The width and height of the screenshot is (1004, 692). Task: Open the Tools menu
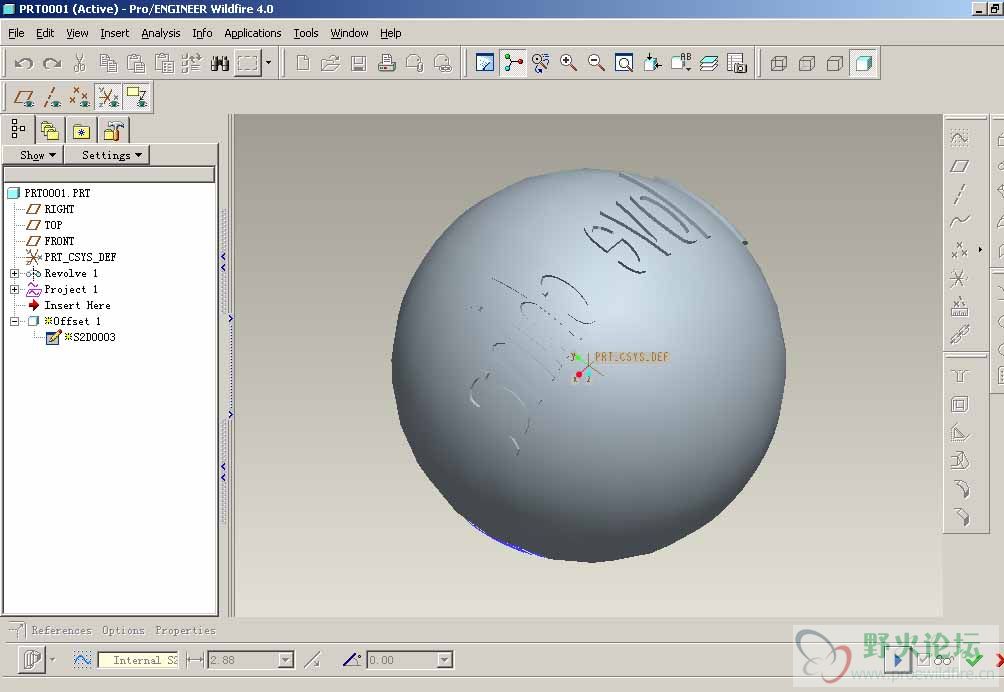tap(305, 33)
